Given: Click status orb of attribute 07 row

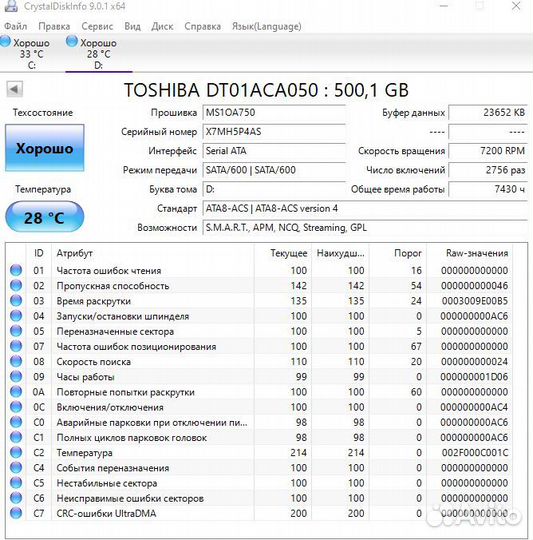Looking at the screenshot, I should tap(16, 346).
